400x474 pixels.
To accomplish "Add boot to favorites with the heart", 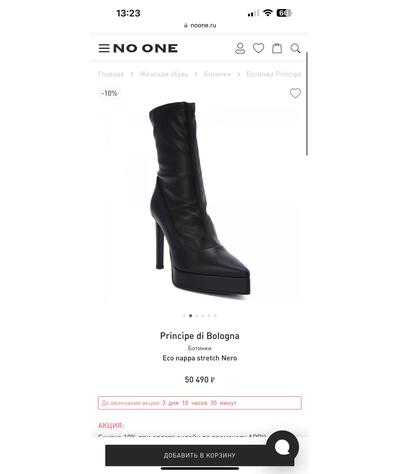I will click(x=295, y=93).
